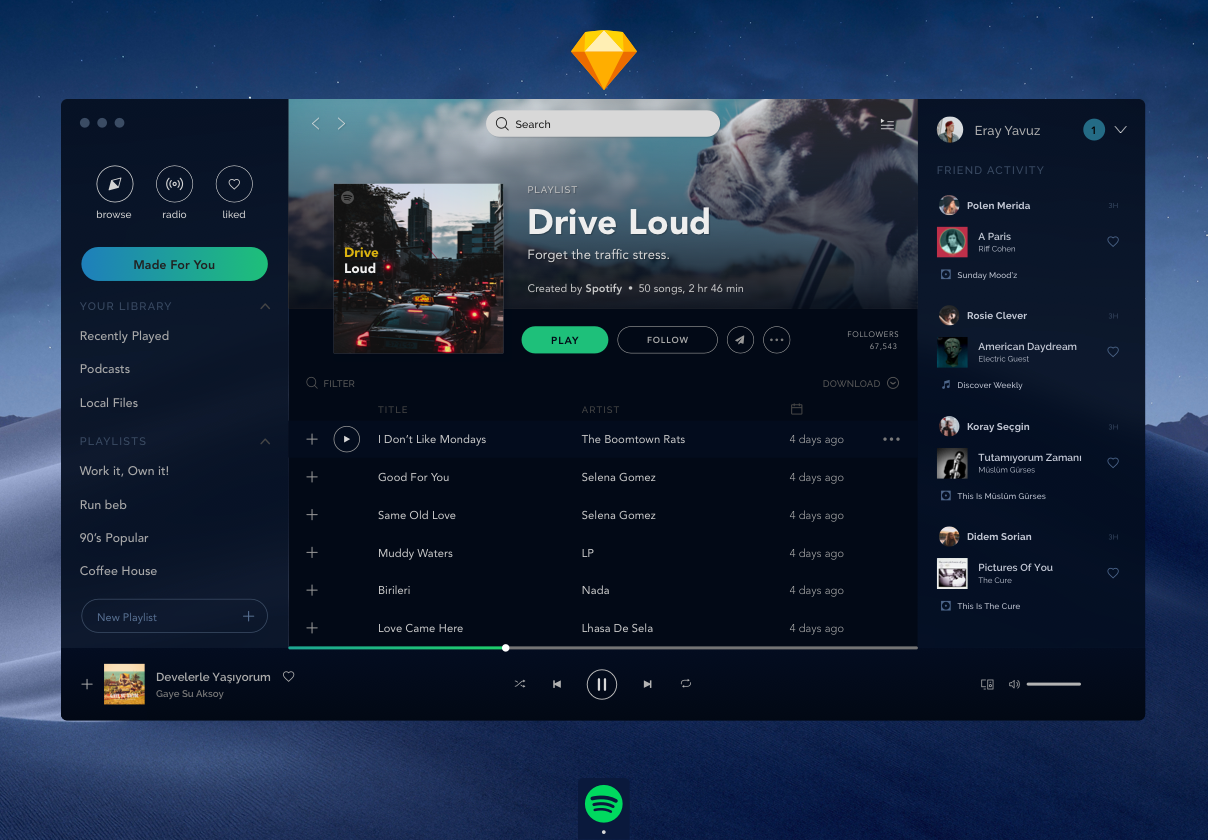
Task: Share the Drive Loud playlist
Action: point(740,340)
